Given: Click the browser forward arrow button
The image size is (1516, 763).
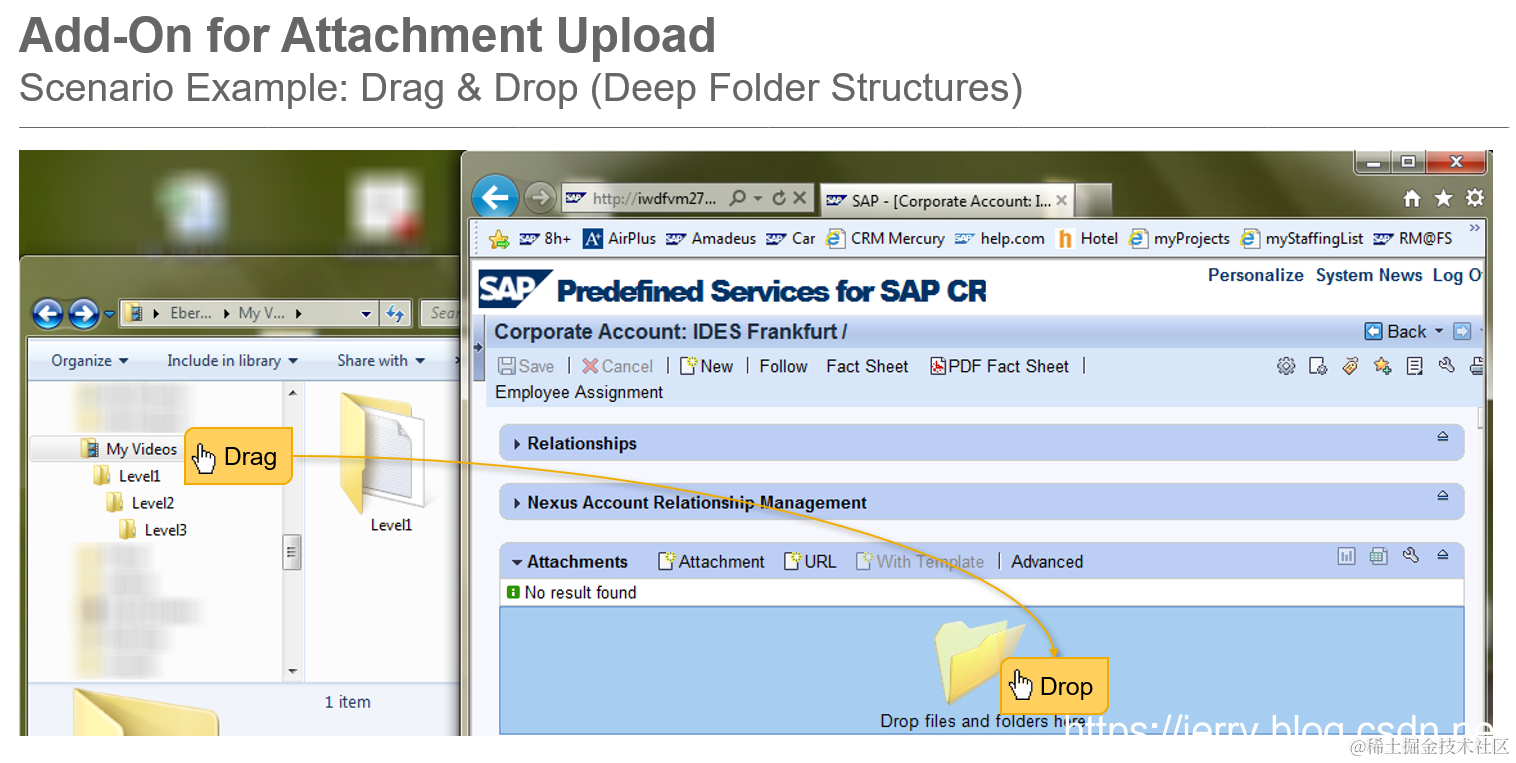Looking at the screenshot, I should click(540, 198).
